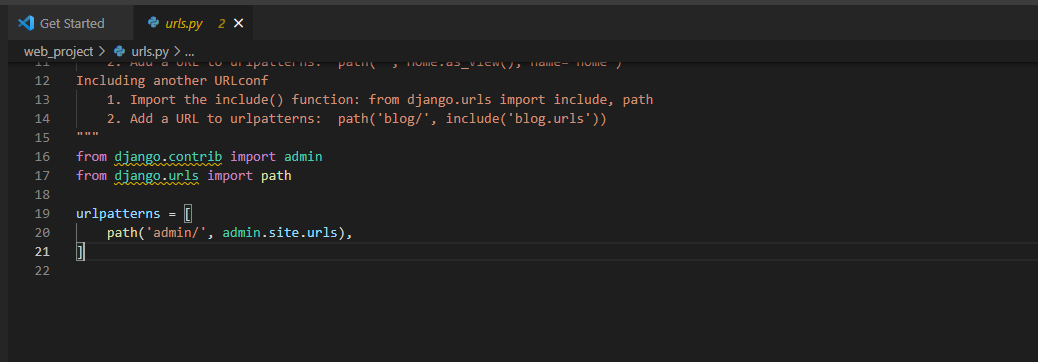Click the problems count 2 on urls.py tab
This screenshot has width=1038, height=362.
pos(222,23)
